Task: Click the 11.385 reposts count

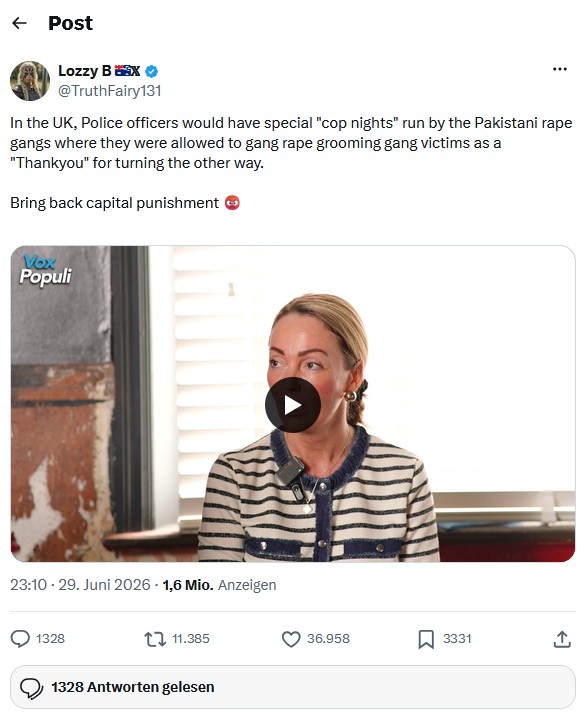Action: click(191, 639)
